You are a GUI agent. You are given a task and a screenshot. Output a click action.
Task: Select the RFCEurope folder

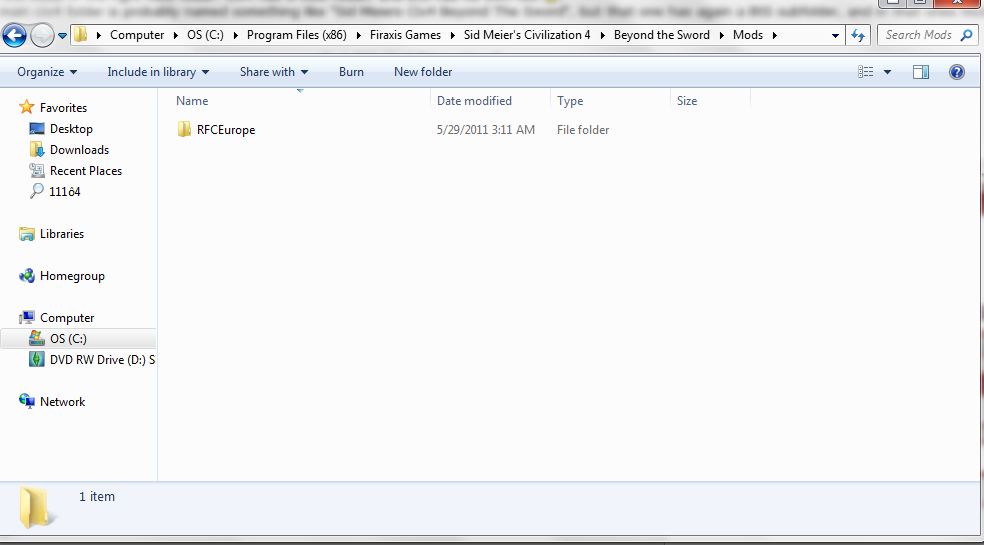(x=226, y=130)
